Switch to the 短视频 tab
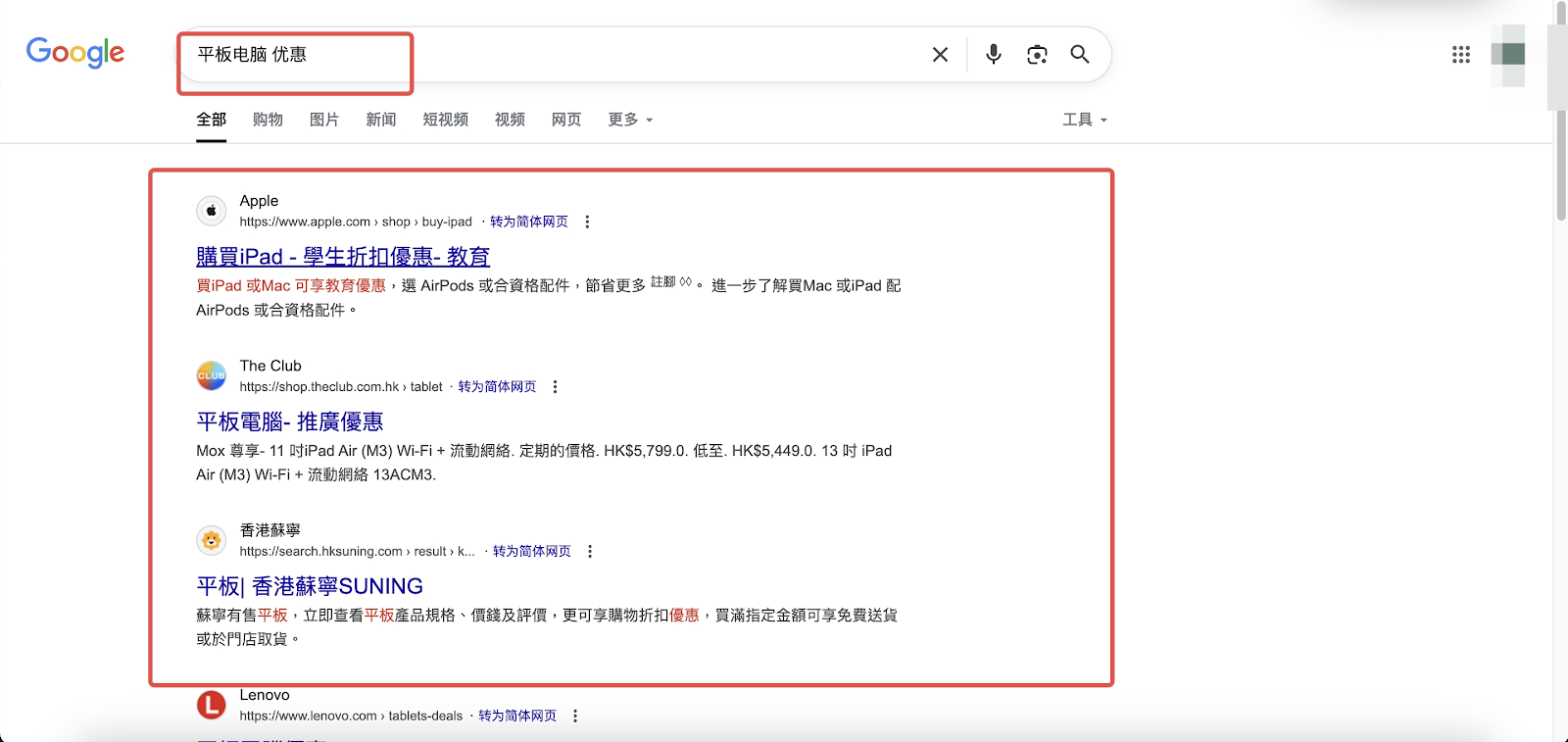Viewport: 1568px width, 742px height. point(446,120)
